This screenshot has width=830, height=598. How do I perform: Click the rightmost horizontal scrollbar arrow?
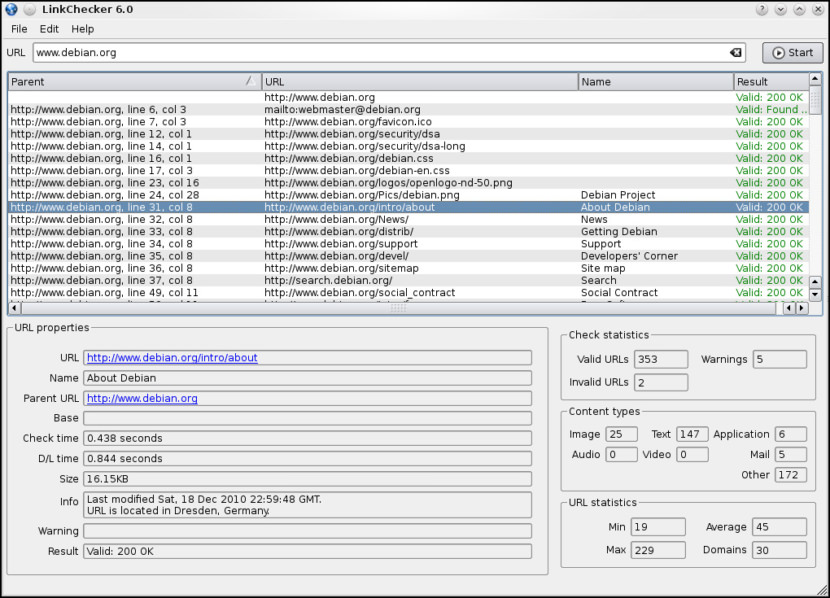802,307
